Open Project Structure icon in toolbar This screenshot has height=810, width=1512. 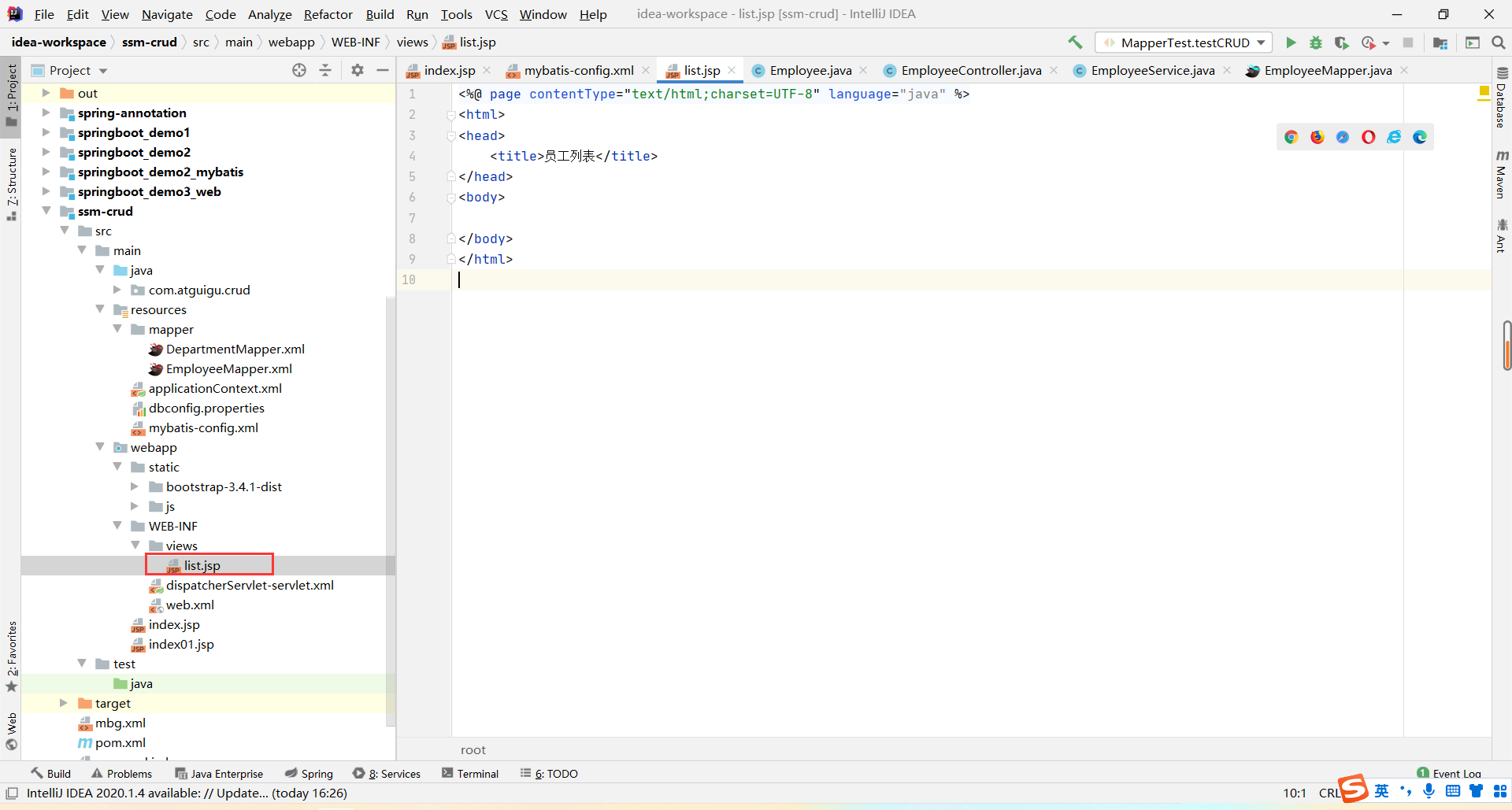[1440, 43]
